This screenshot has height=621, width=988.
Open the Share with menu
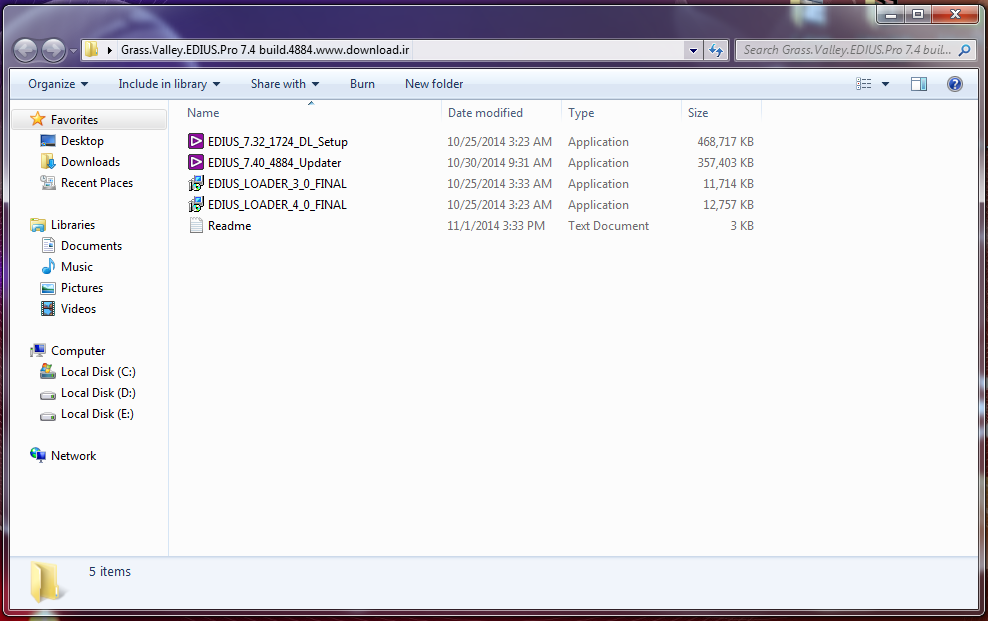285,84
